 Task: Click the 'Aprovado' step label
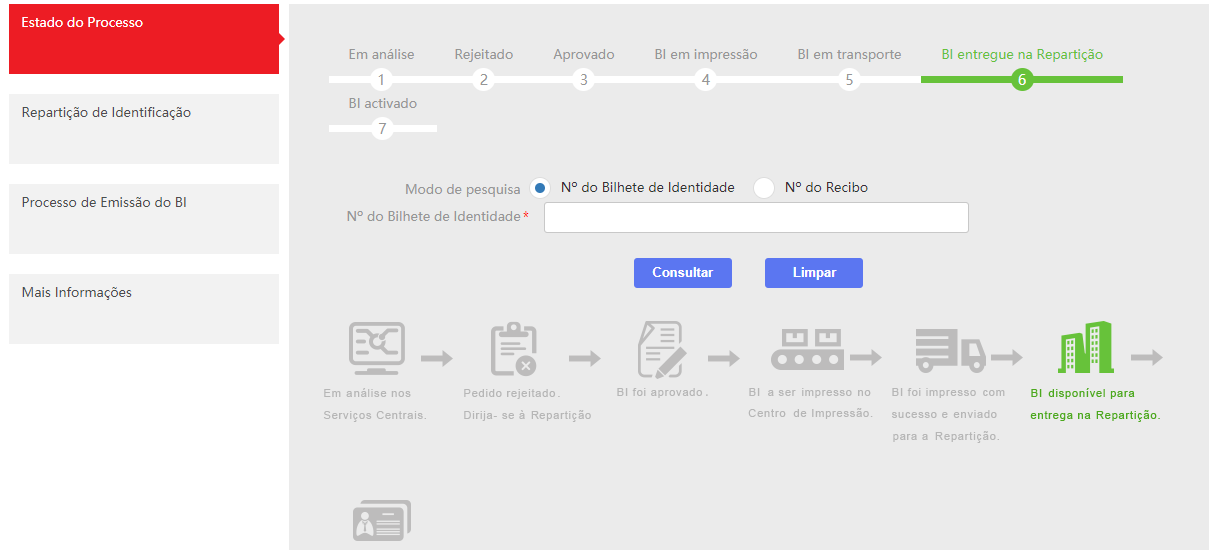pyautogui.click(x=584, y=55)
